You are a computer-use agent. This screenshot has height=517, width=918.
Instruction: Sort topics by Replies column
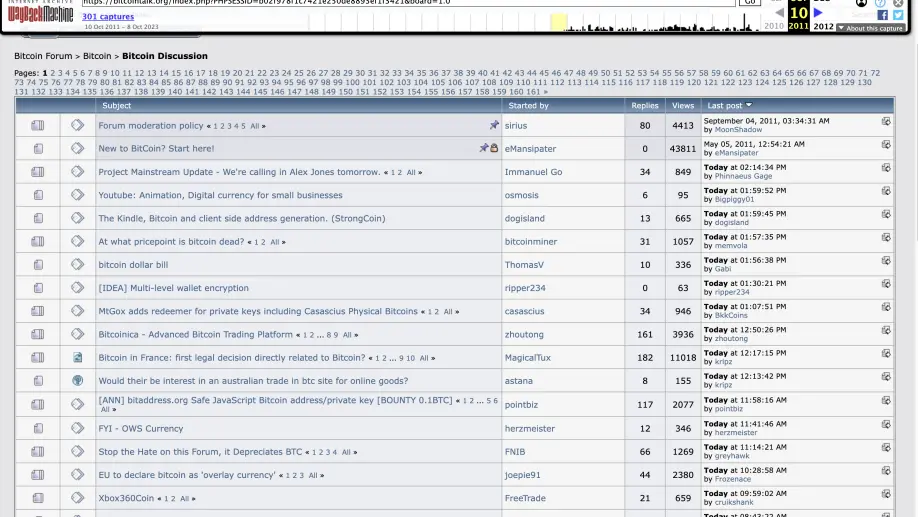point(645,105)
